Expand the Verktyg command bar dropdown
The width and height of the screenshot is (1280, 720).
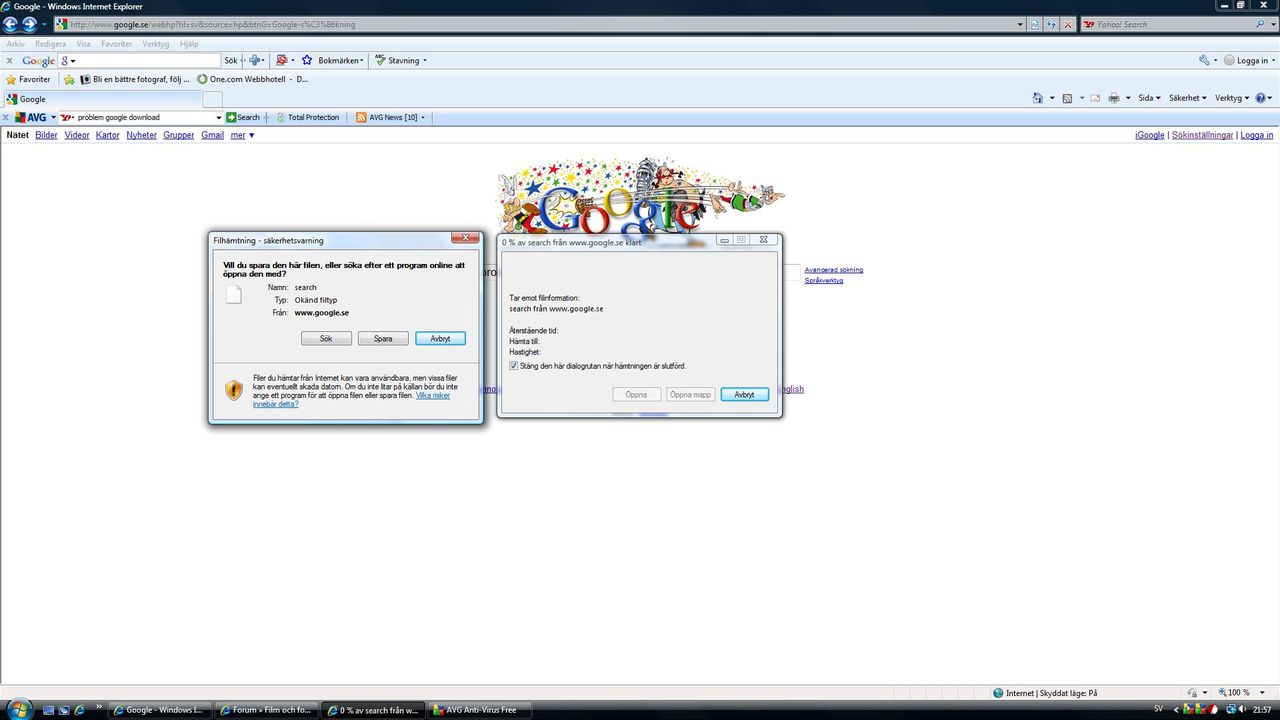(x=1247, y=98)
